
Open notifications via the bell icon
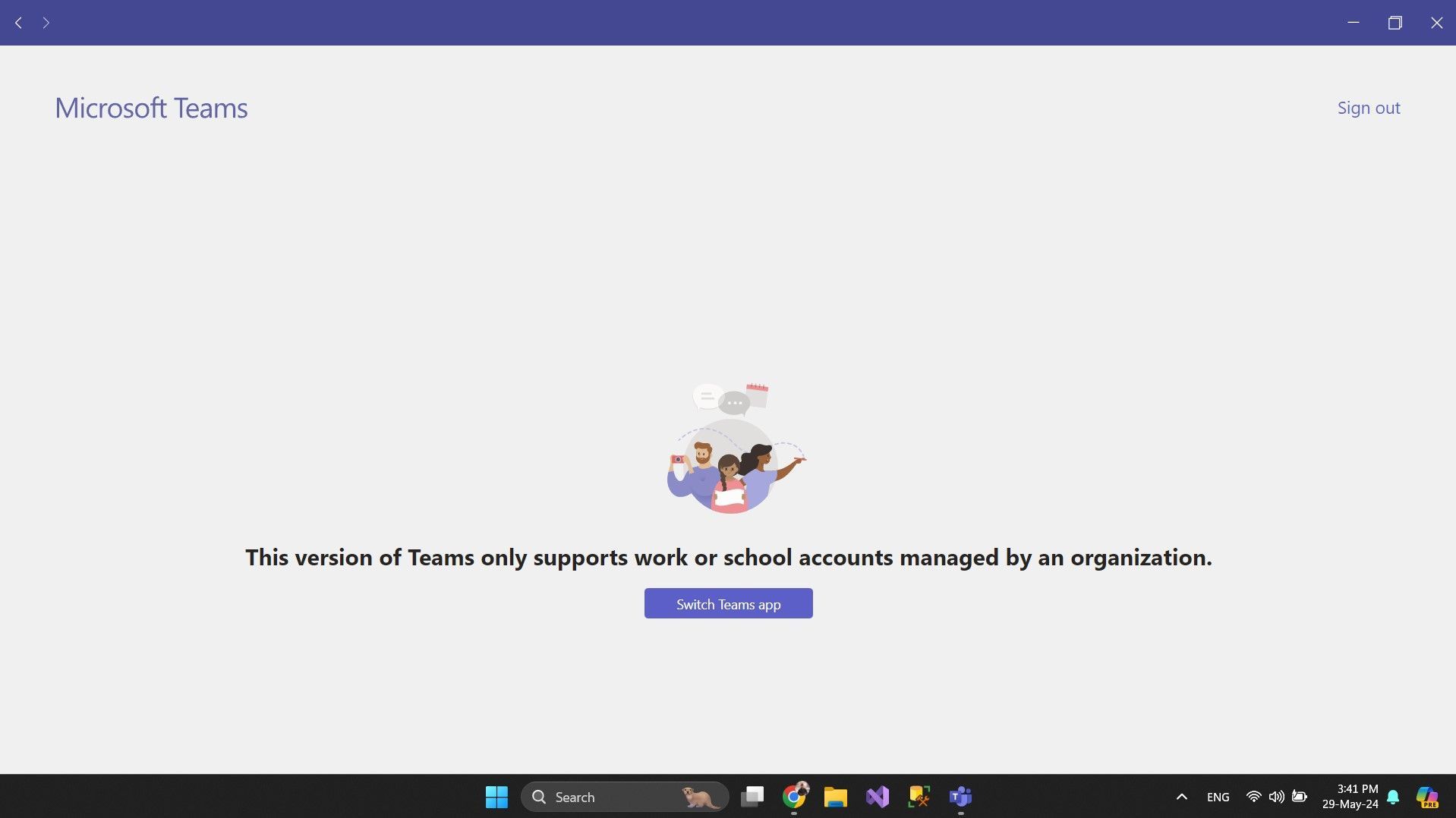1393,797
